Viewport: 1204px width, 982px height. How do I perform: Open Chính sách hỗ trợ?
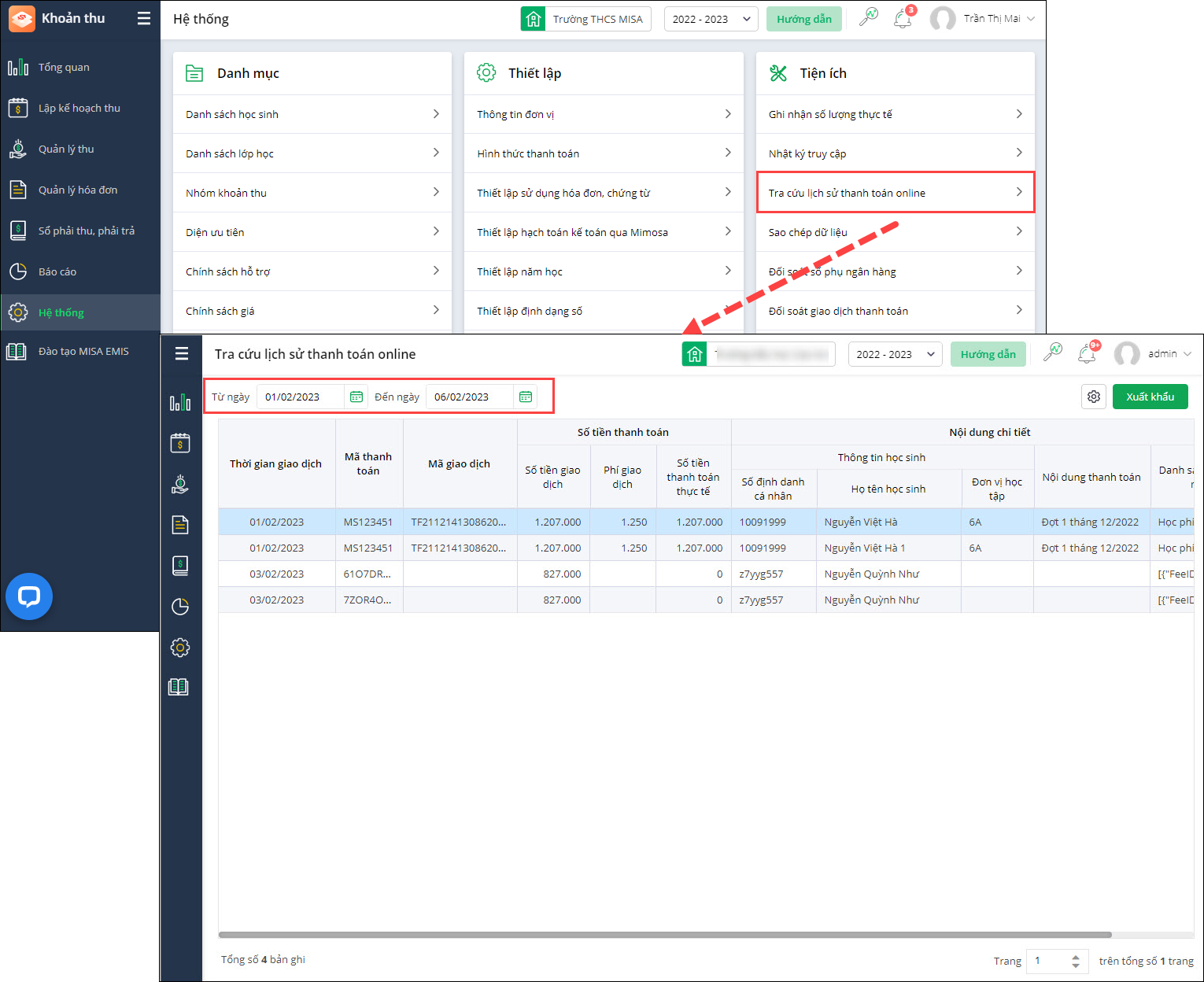(x=312, y=271)
